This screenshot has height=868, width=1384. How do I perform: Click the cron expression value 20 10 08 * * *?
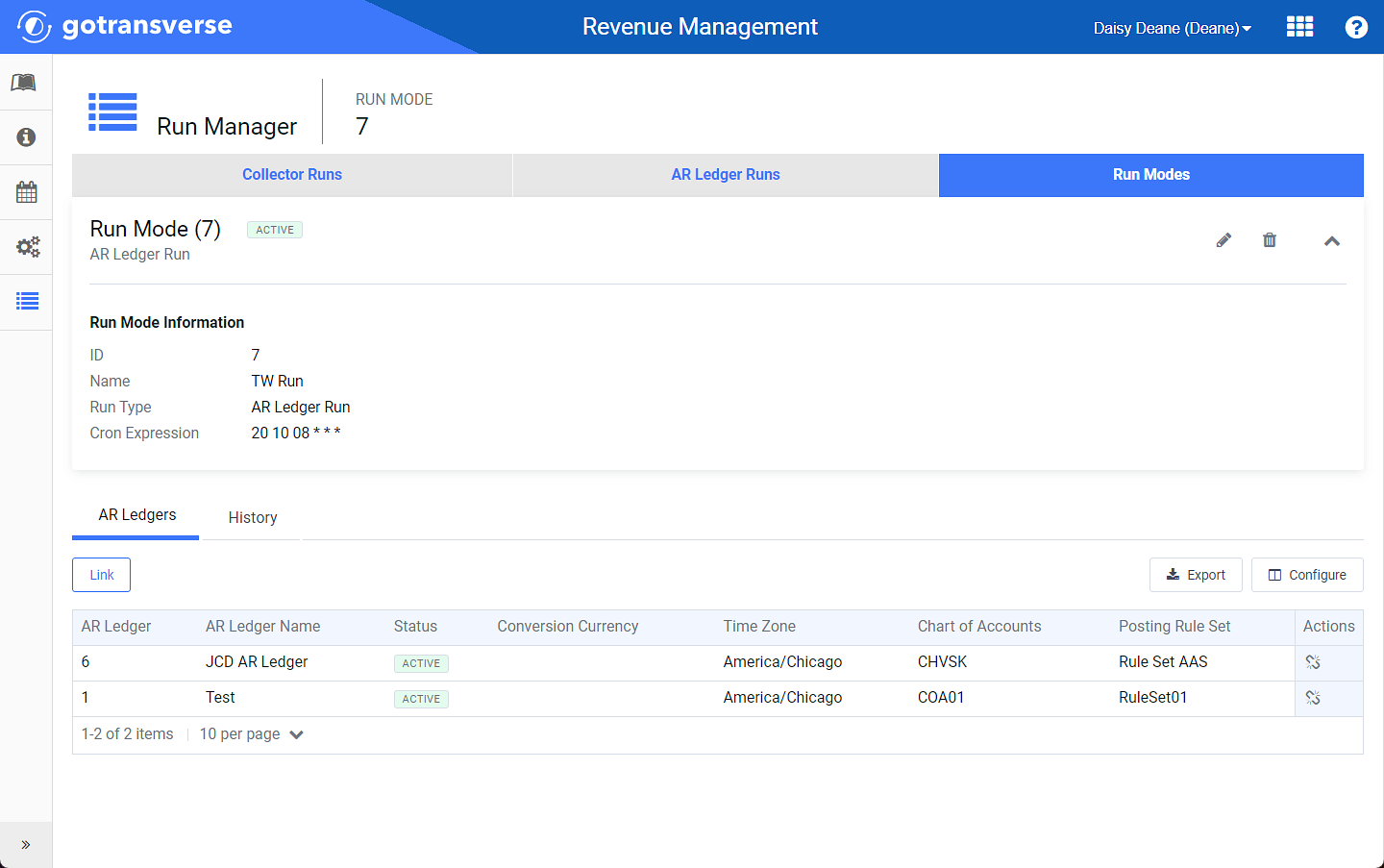tap(296, 434)
